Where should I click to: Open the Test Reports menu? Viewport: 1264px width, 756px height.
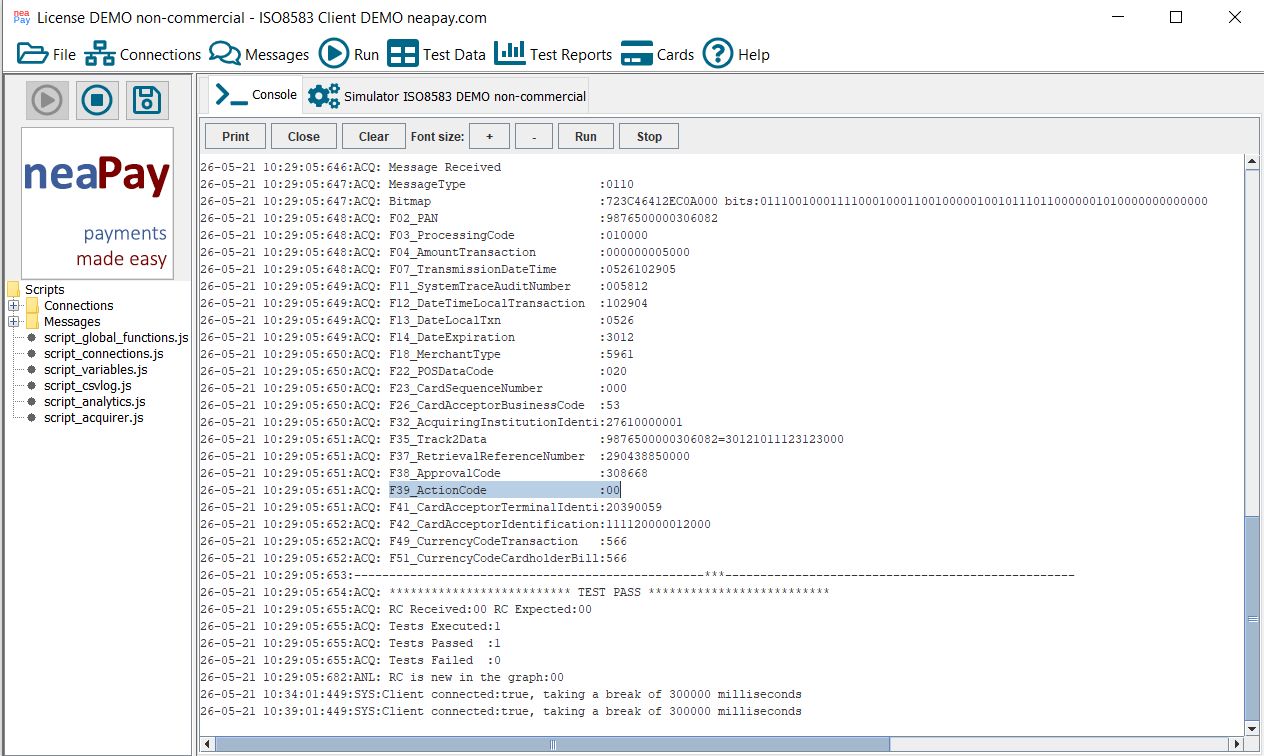pos(553,54)
